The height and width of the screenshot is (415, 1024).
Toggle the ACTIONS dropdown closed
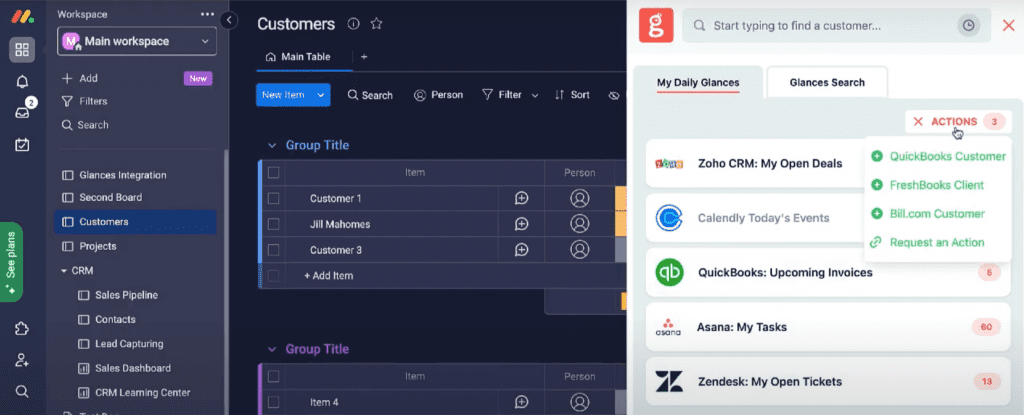(958, 122)
